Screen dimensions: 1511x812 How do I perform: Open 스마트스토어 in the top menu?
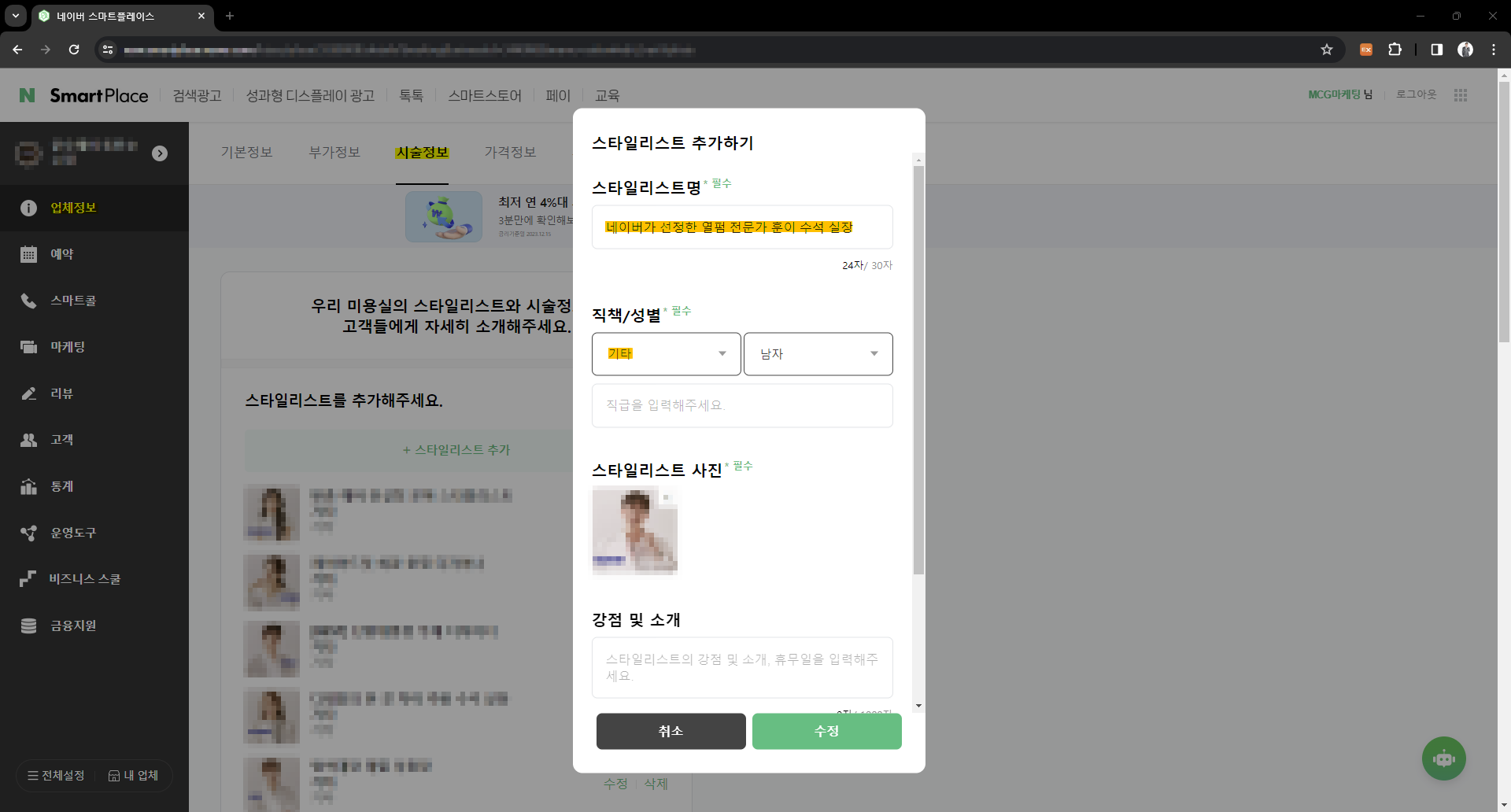click(485, 95)
